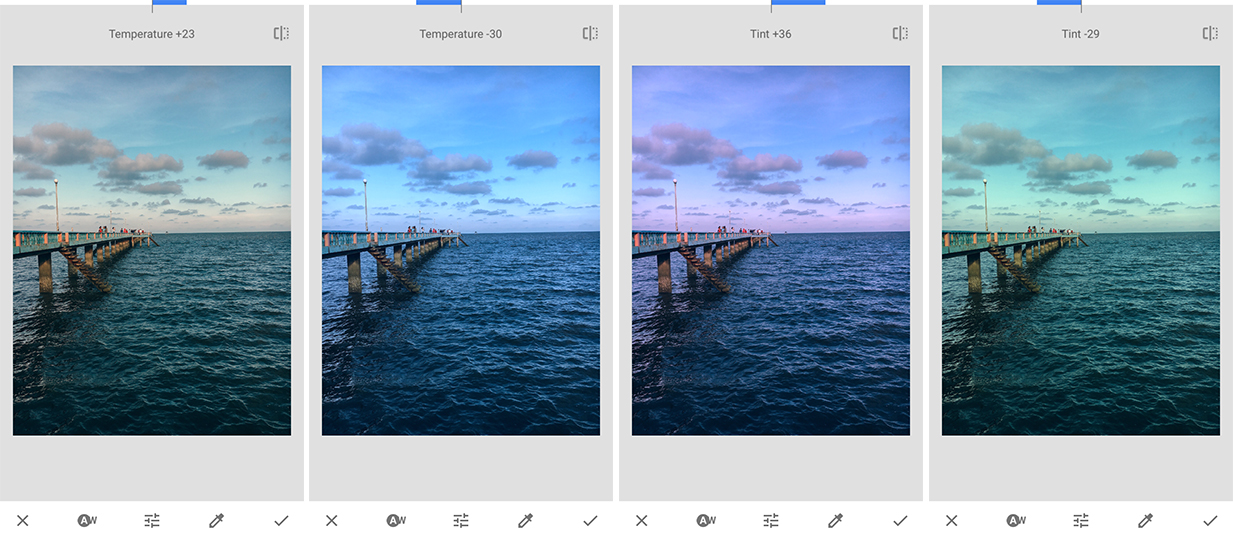1233x540 pixels.
Task: Select eyedropper in Tint +36 panel
Action: pos(835,520)
